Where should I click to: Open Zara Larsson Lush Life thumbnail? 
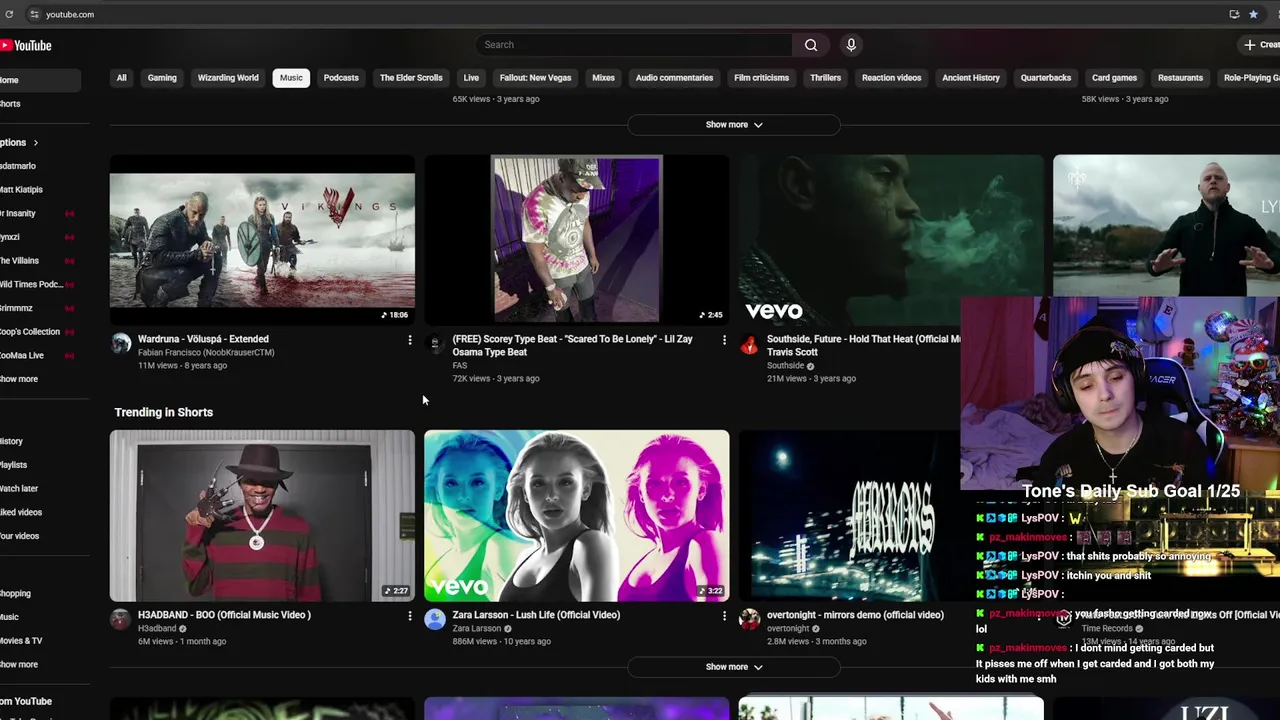coord(576,516)
